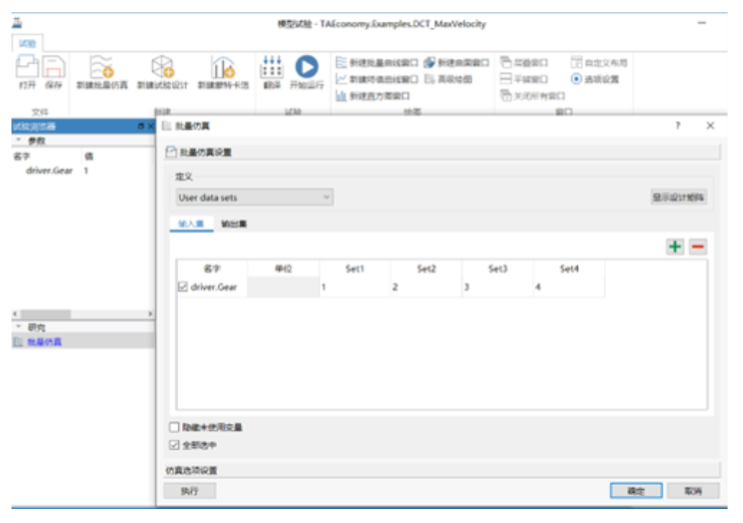Close the experiment browser panel

(150, 126)
